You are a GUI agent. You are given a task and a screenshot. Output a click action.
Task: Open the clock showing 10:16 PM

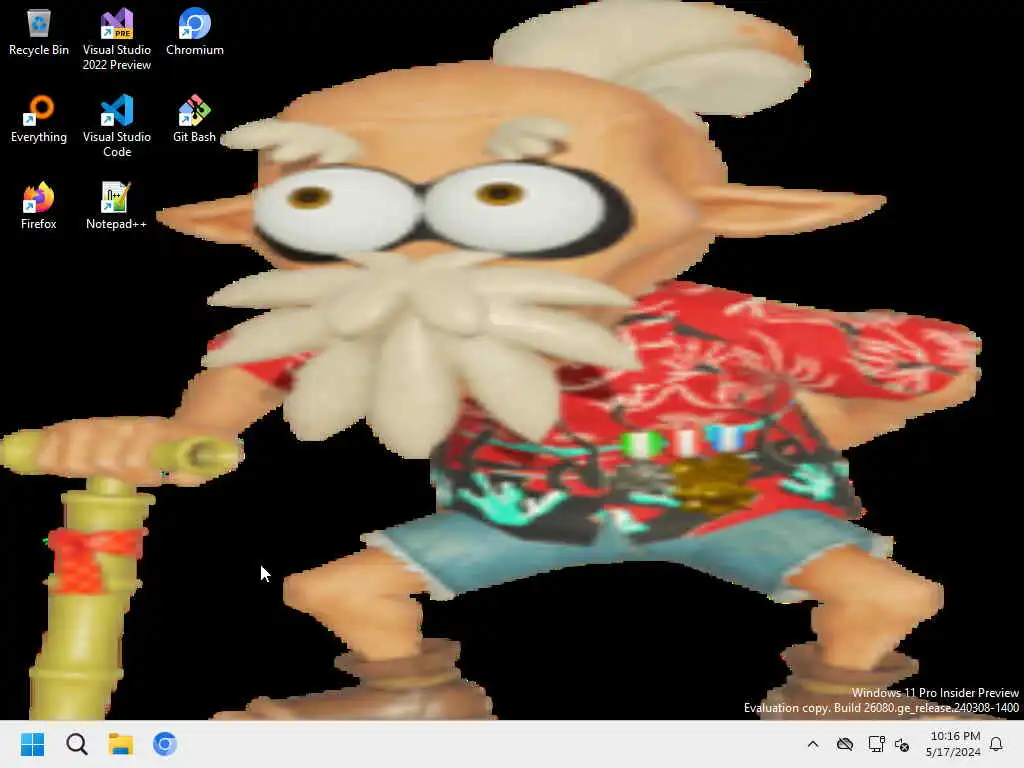(x=955, y=744)
